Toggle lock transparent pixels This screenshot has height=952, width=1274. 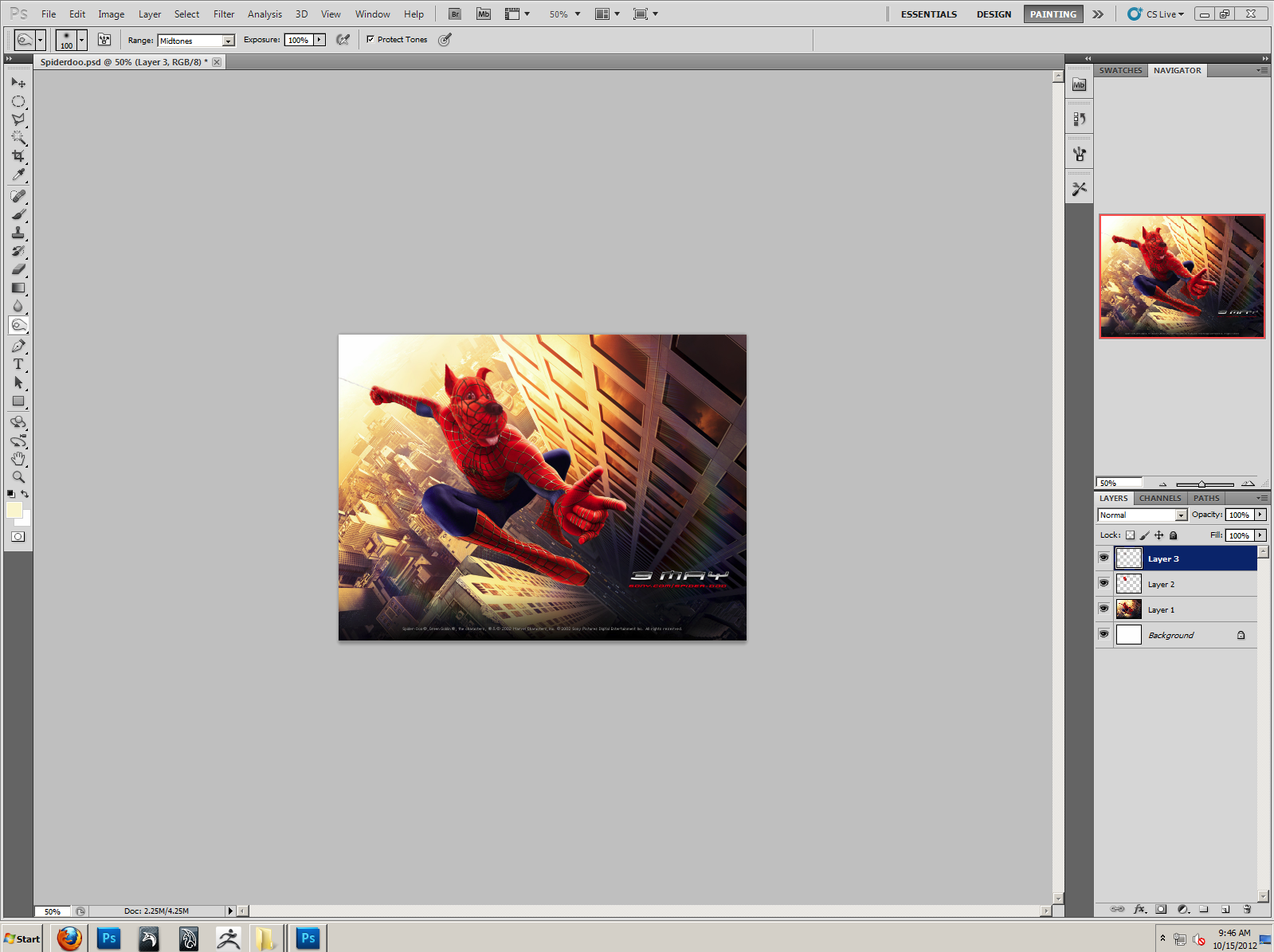1130,535
